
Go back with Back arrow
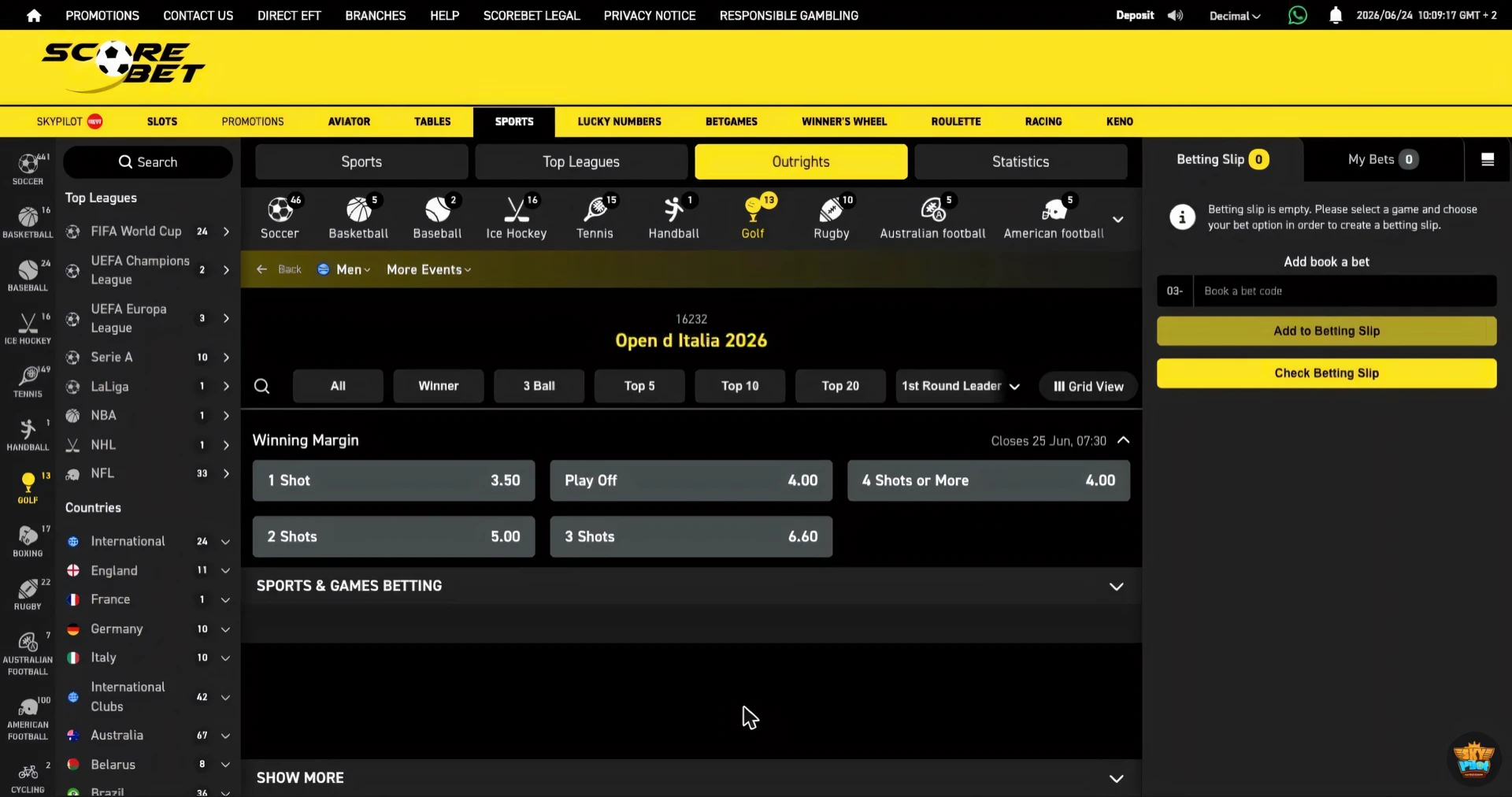coord(280,269)
